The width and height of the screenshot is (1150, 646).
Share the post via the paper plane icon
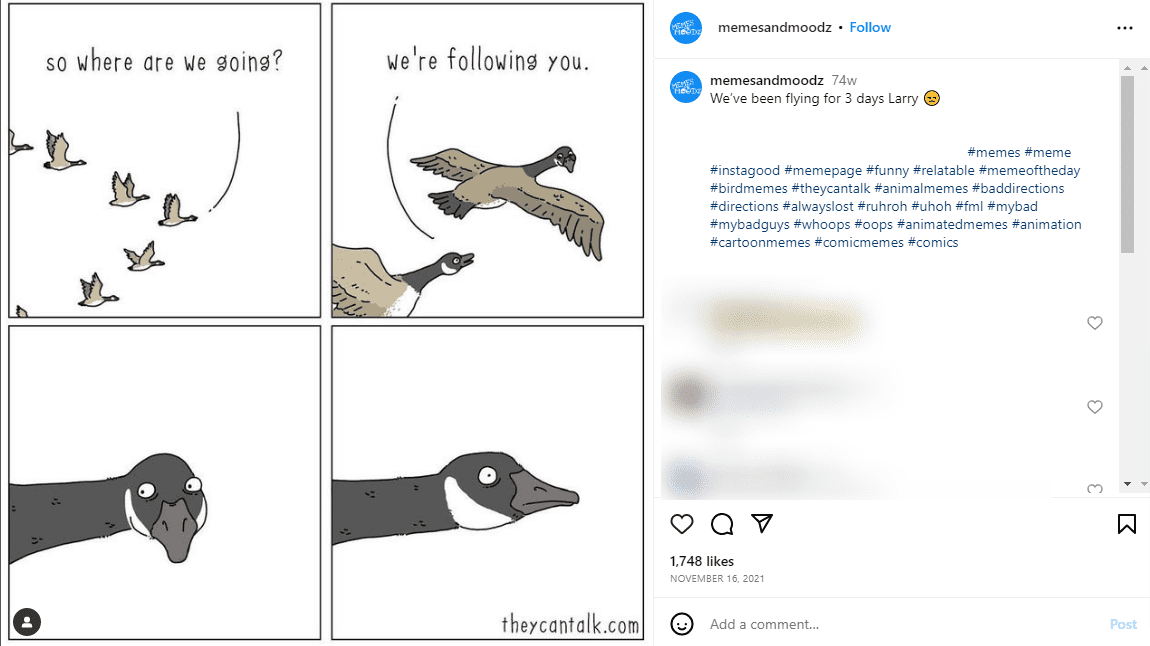pyautogui.click(x=762, y=523)
